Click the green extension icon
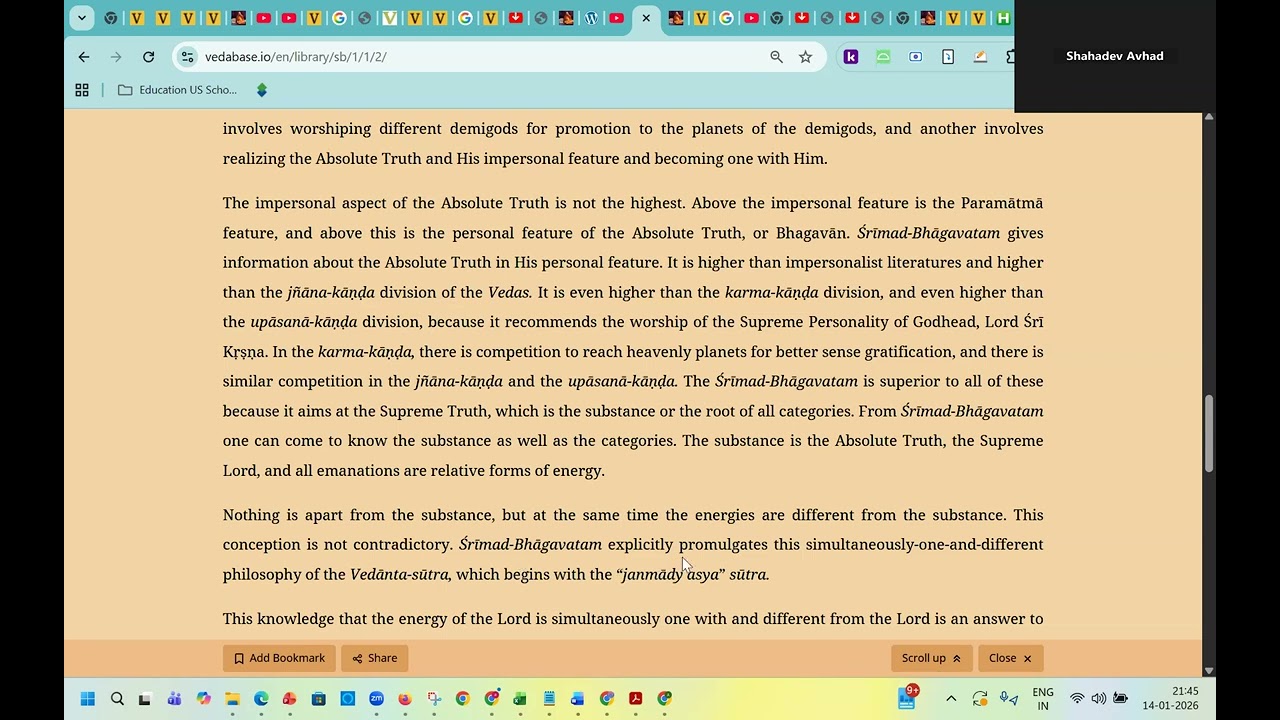Image resolution: width=1280 pixels, height=720 pixels. click(883, 57)
